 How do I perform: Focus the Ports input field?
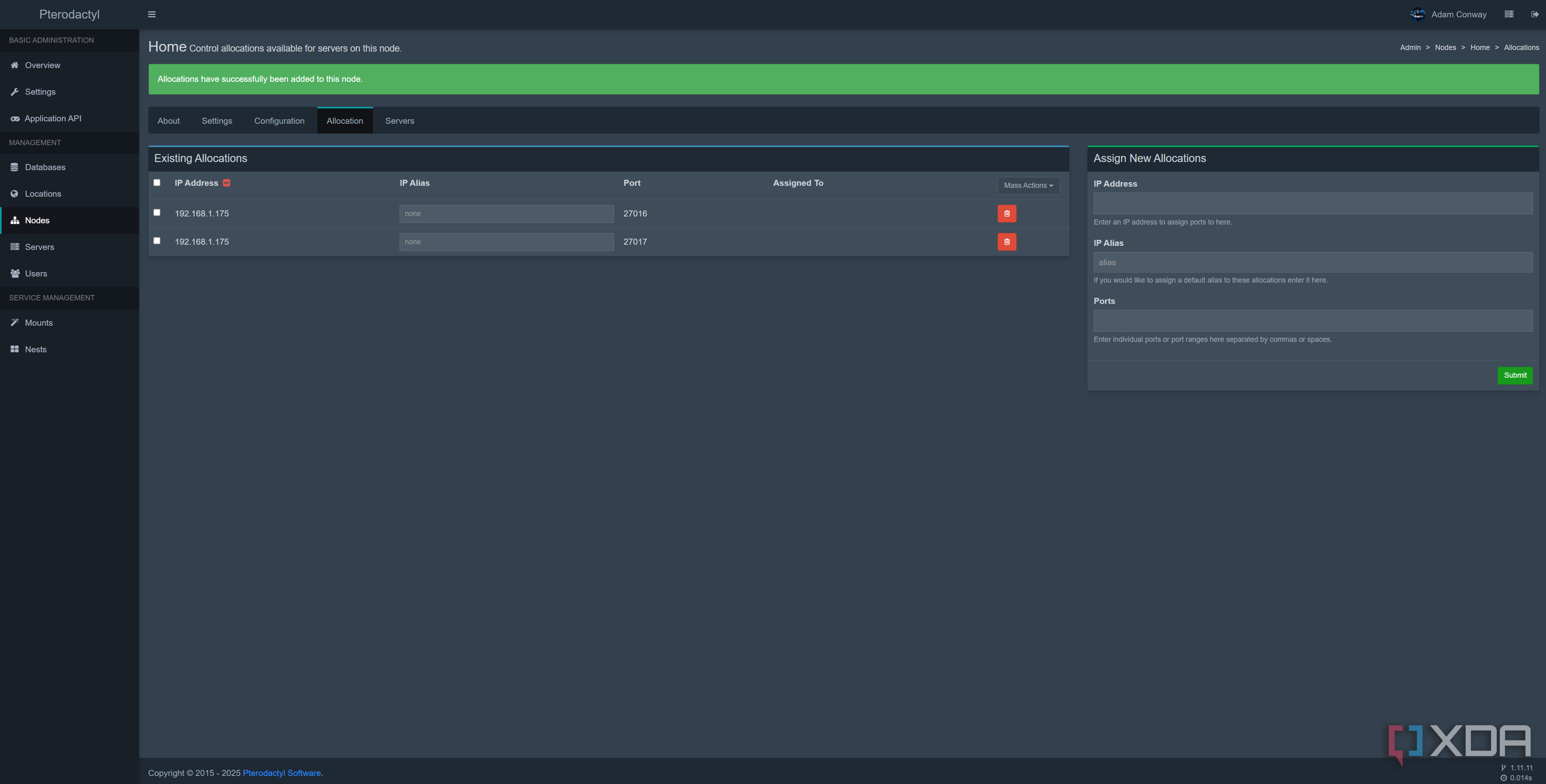[1313, 321]
